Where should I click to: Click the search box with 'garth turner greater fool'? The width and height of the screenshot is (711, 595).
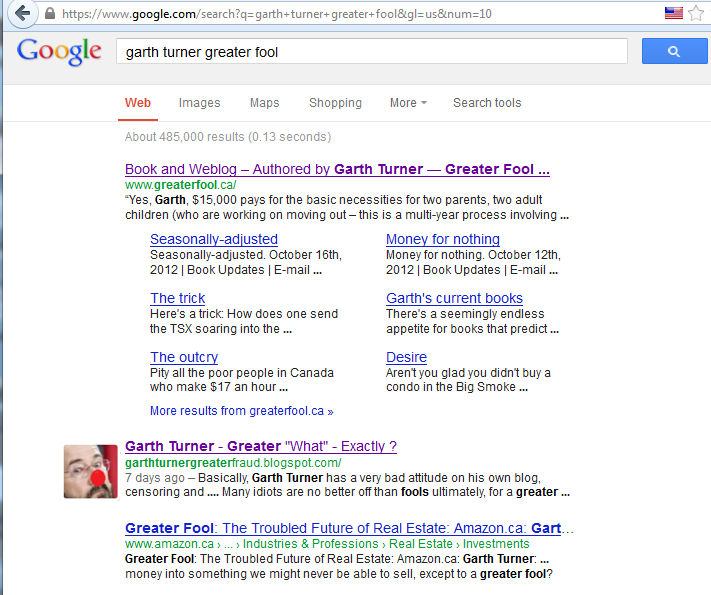[372, 51]
